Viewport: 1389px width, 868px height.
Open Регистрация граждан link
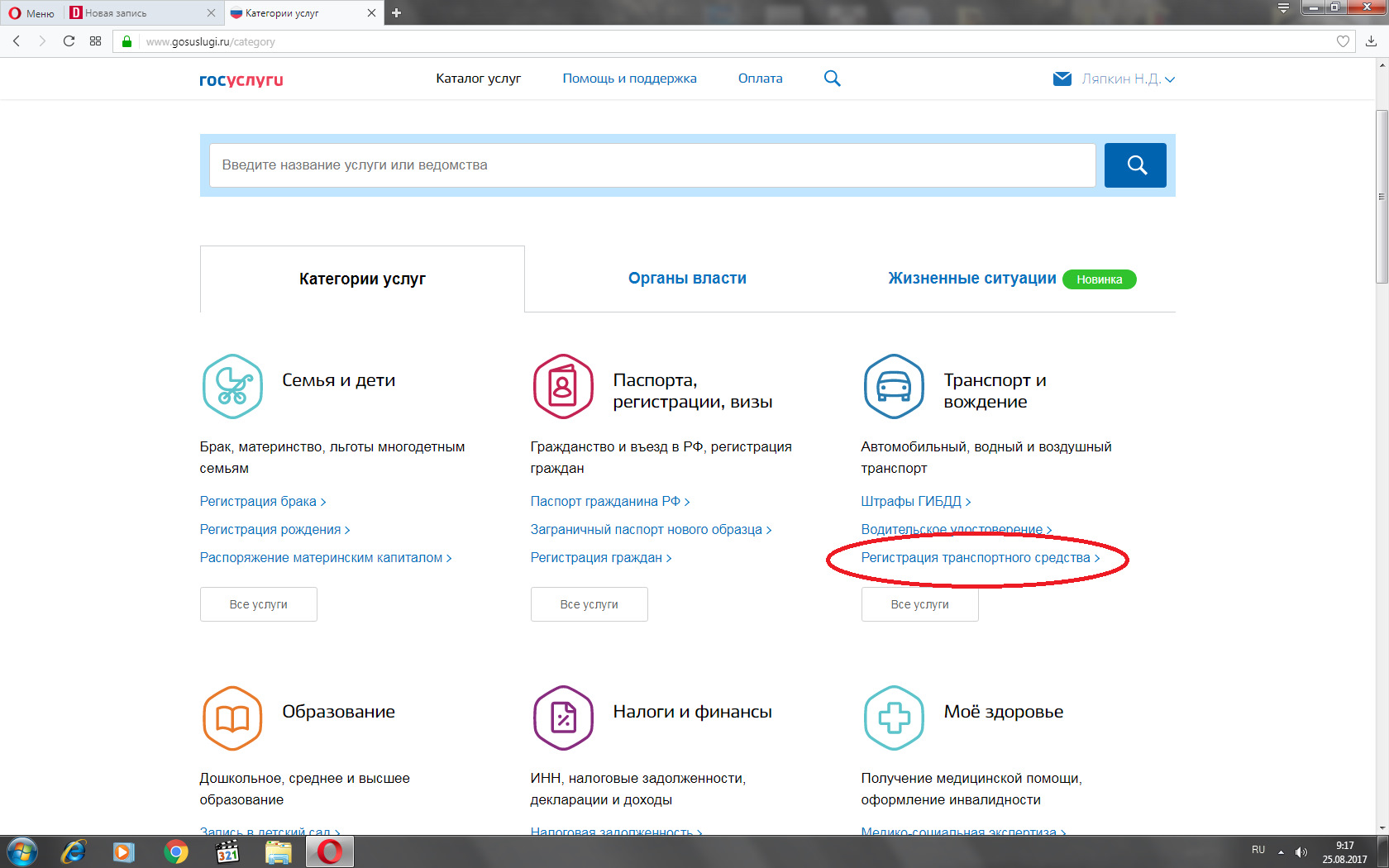click(601, 558)
